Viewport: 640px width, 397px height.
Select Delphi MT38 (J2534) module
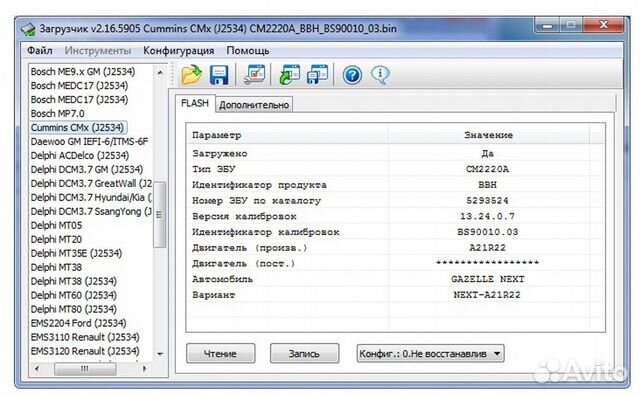[x=74, y=281]
